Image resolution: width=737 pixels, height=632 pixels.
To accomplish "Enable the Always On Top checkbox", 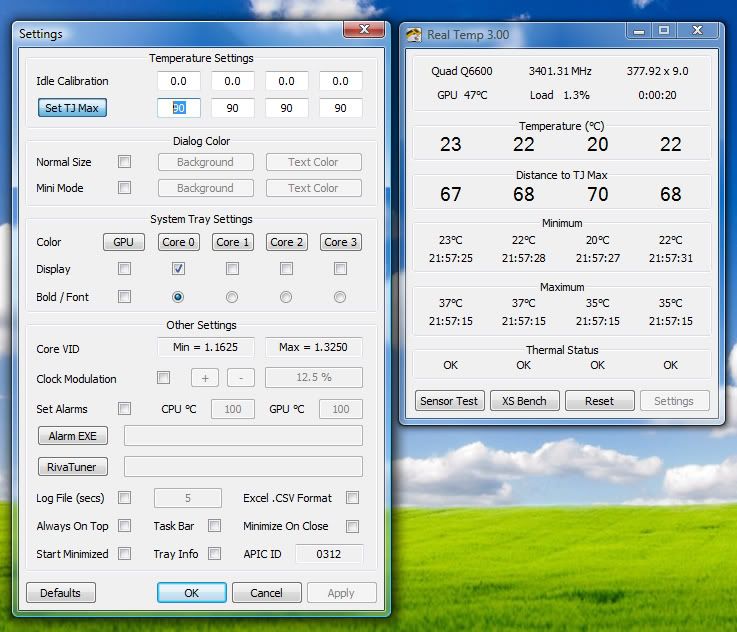I will point(125,525).
